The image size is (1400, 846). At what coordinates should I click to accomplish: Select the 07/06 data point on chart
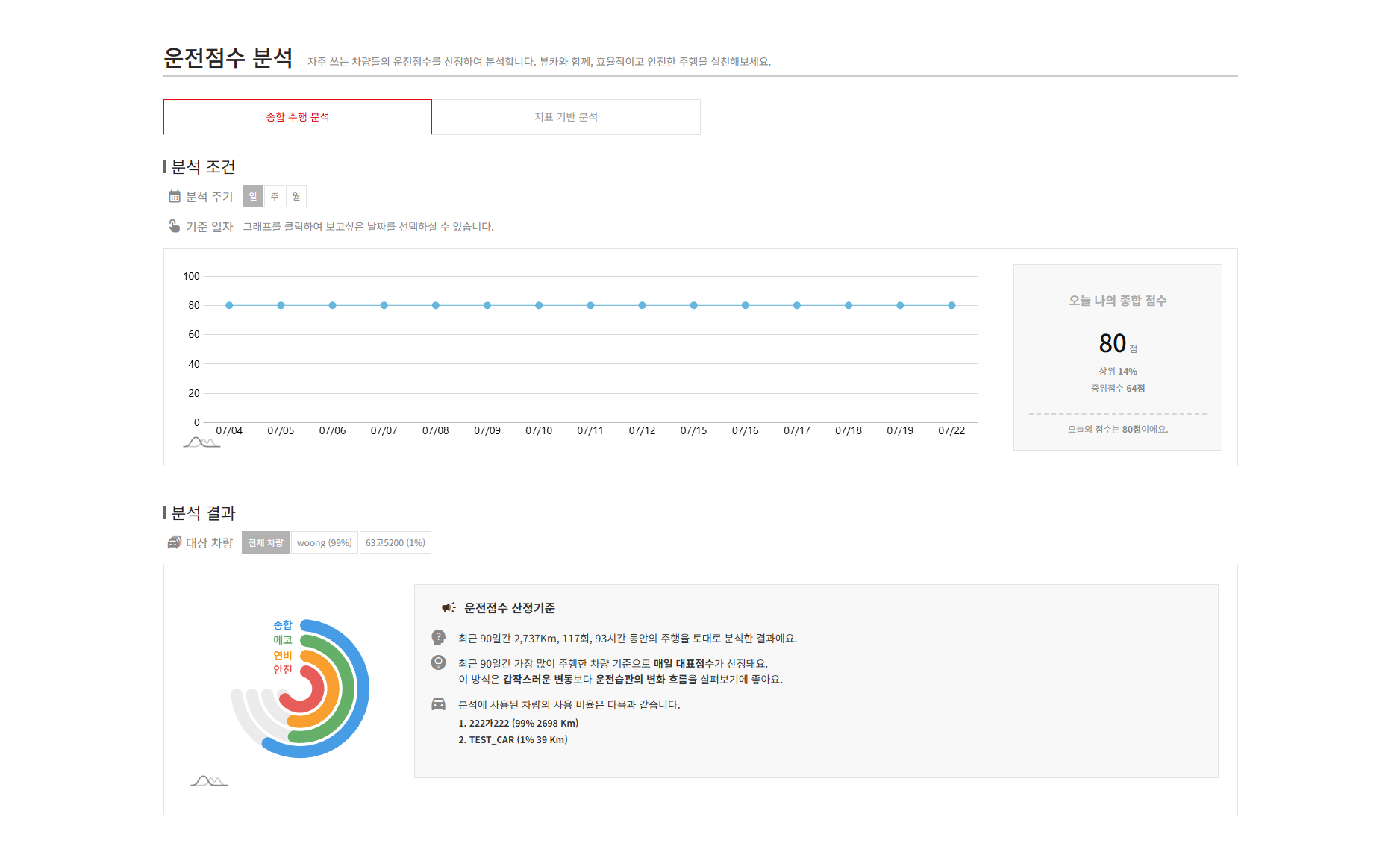332,305
